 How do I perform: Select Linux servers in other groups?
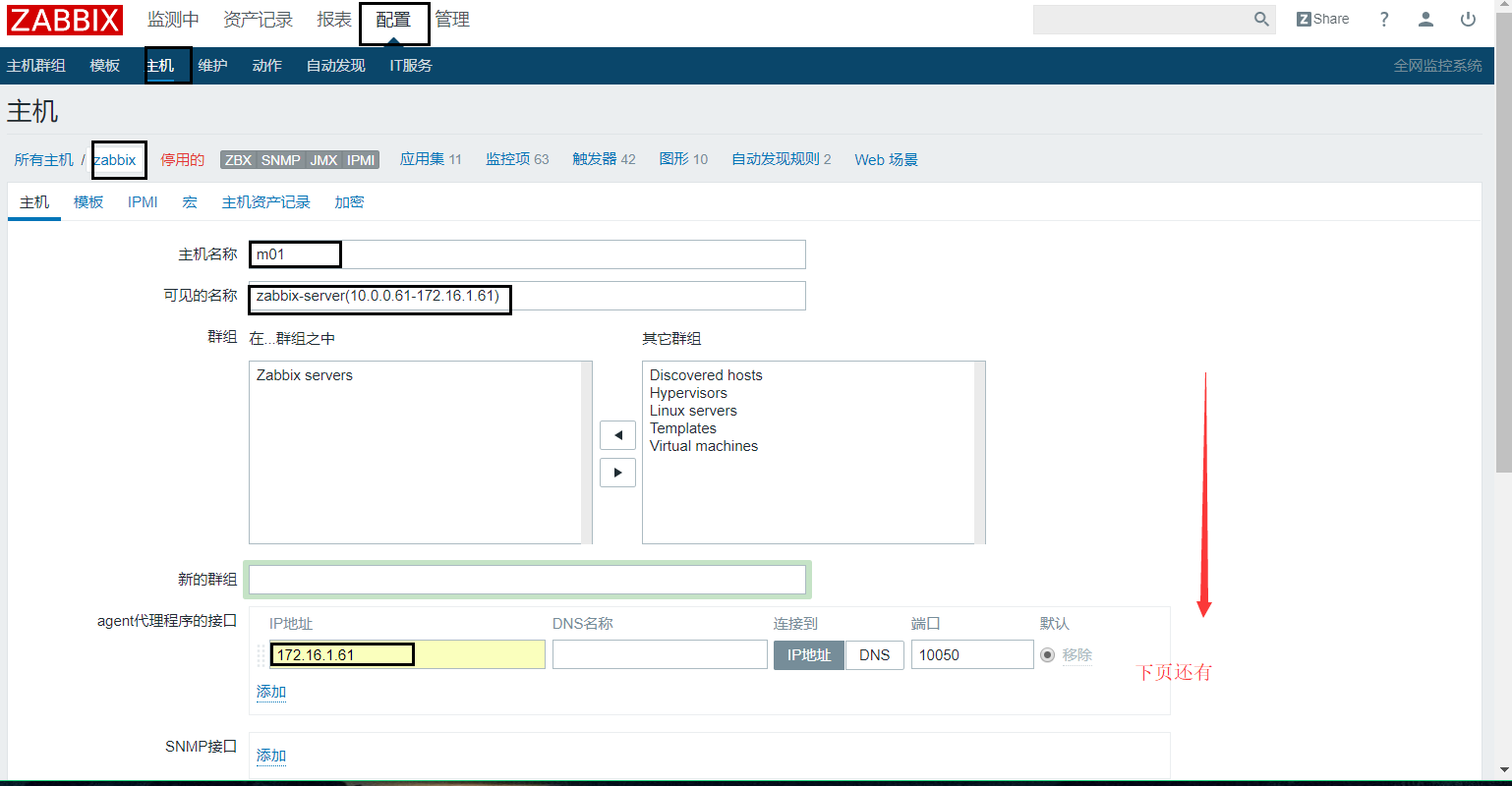[693, 411]
